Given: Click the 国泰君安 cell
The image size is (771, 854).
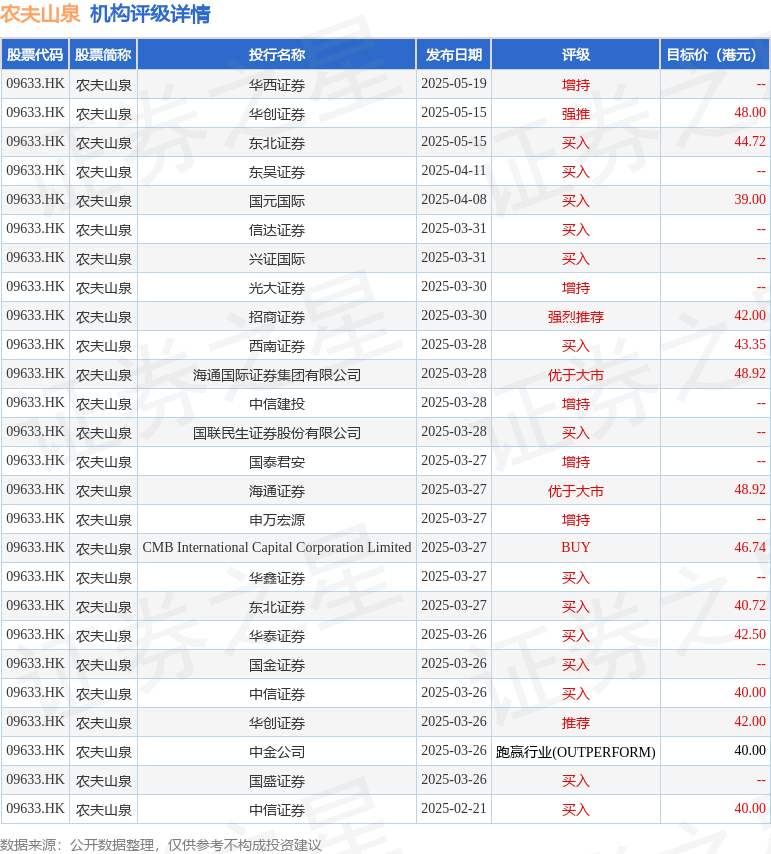Looking at the screenshot, I should point(277,462).
